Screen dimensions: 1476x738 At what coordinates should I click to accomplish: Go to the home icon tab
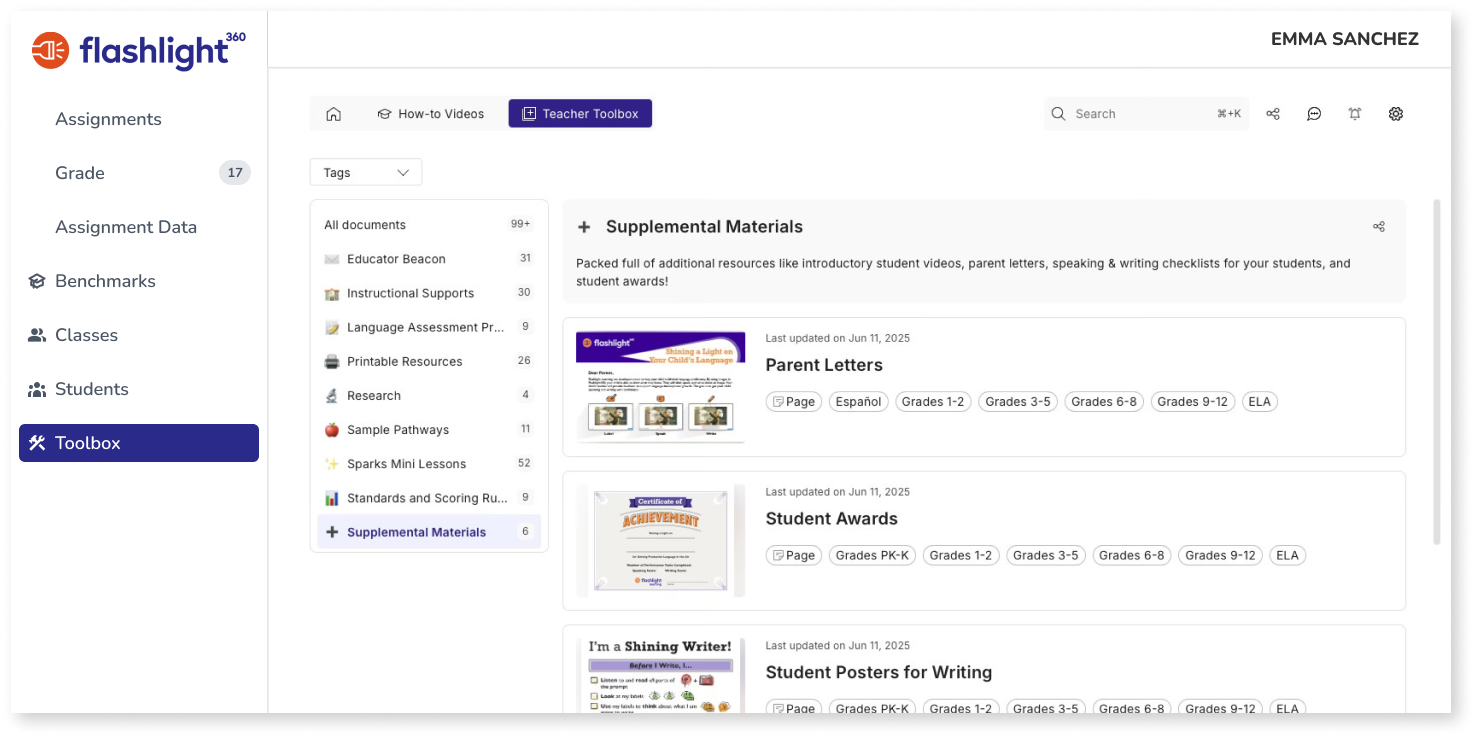pos(334,114)
